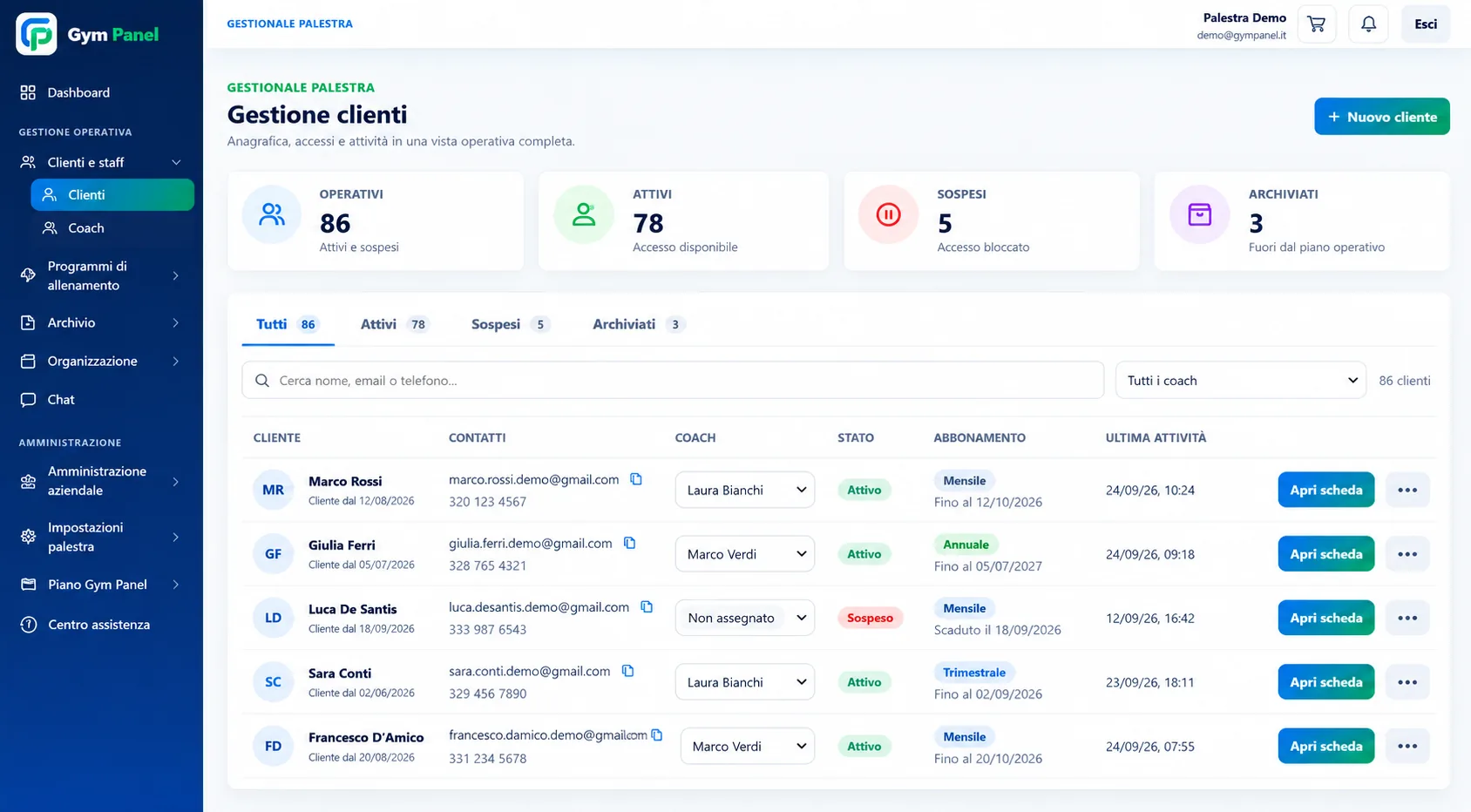Open Non assegnato coach dropdown
Image resolution: width=1471 pixels, height=812 pixels.
745,618
